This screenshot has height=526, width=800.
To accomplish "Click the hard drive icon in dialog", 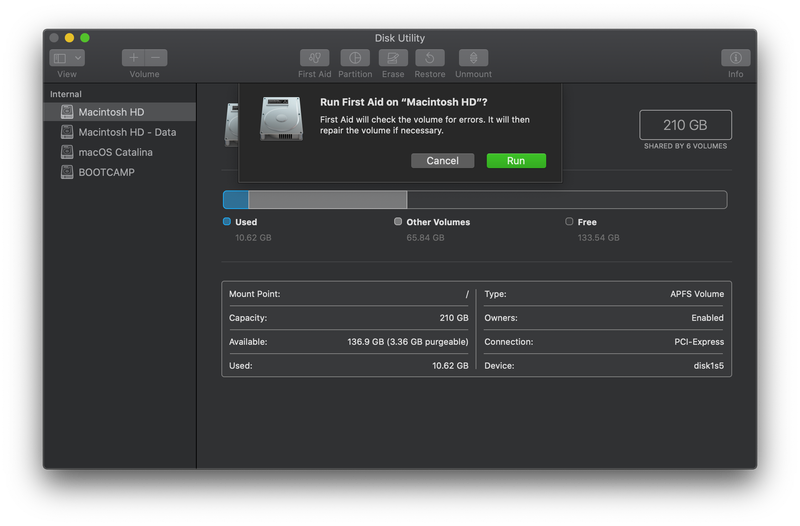I will click(281, 119).
